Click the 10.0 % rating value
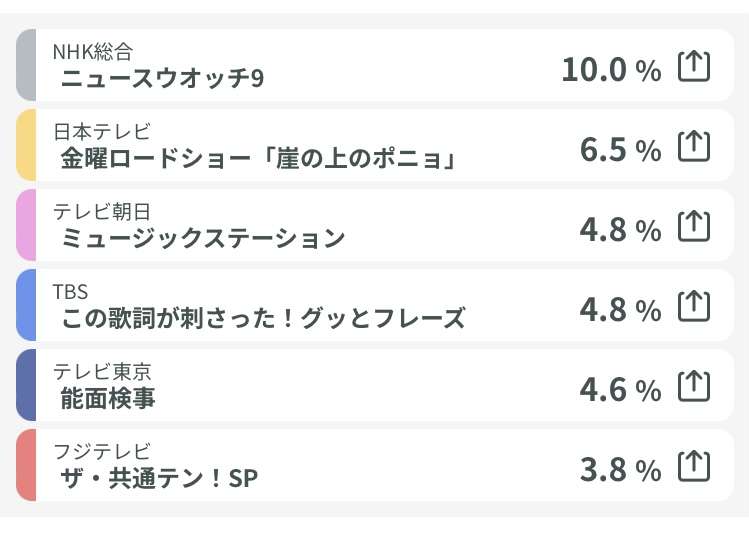The height and width of the screenshot is (539, 749). coord(611,70)
